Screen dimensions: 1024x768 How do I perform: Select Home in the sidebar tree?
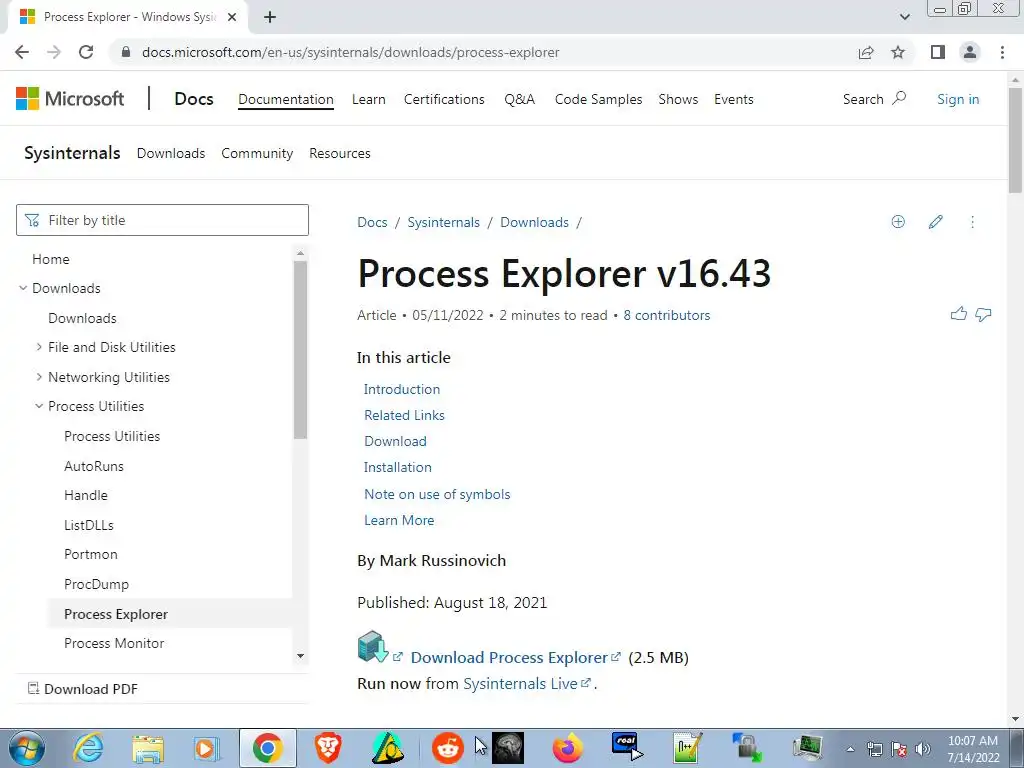pos(50,259)
